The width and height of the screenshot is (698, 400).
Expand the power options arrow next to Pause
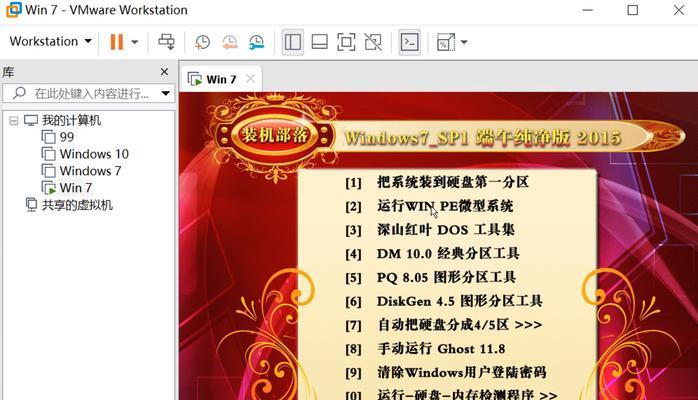tap(134, 42)
